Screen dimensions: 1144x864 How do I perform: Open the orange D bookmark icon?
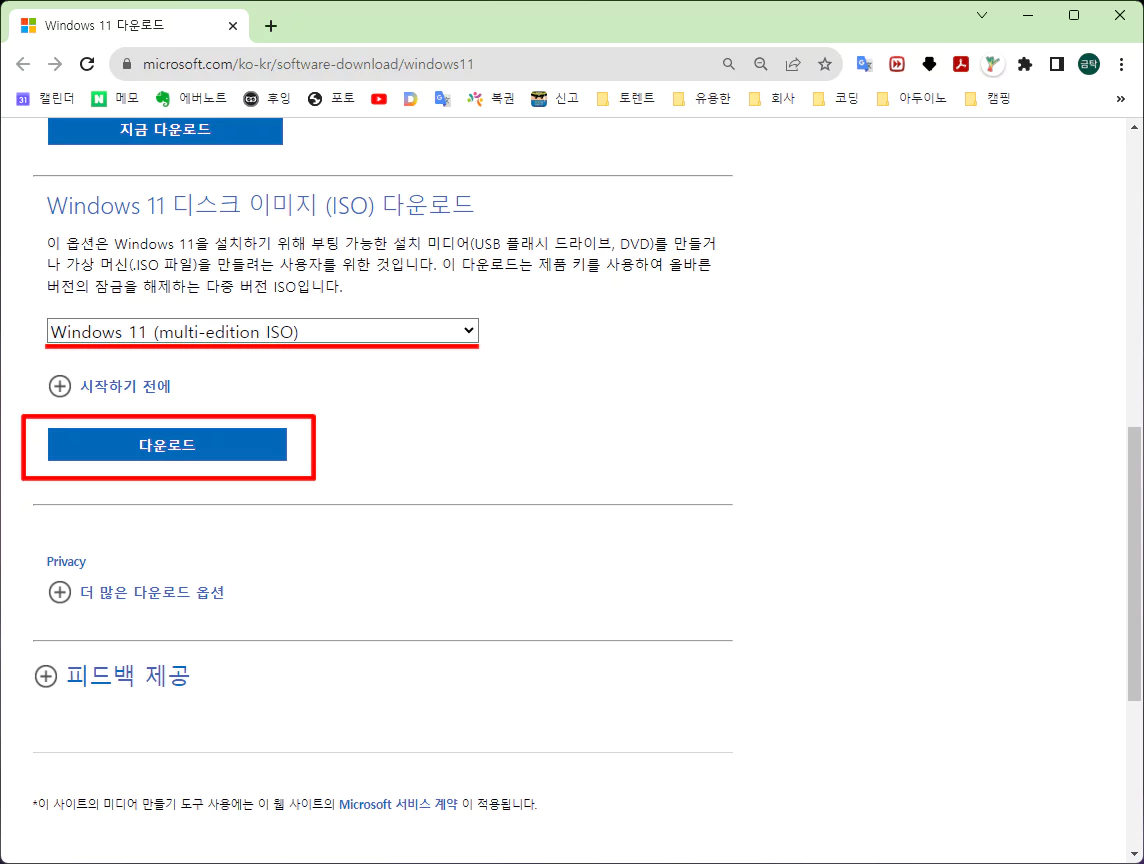[x=410, y=99]
